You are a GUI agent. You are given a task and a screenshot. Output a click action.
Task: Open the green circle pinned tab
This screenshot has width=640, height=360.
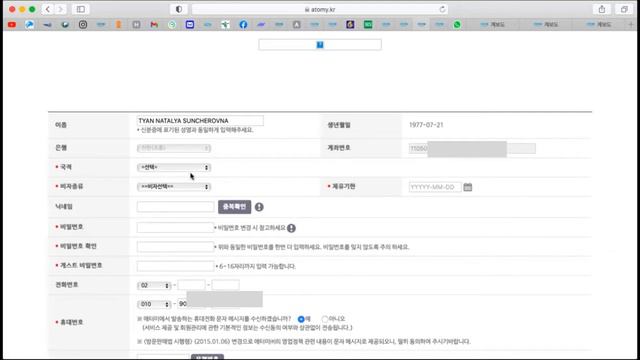172,24
